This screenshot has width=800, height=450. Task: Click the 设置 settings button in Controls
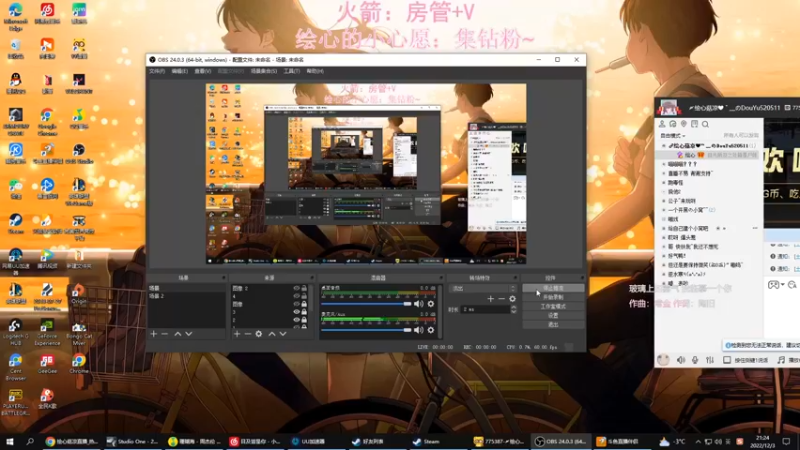tap(553, 315)
